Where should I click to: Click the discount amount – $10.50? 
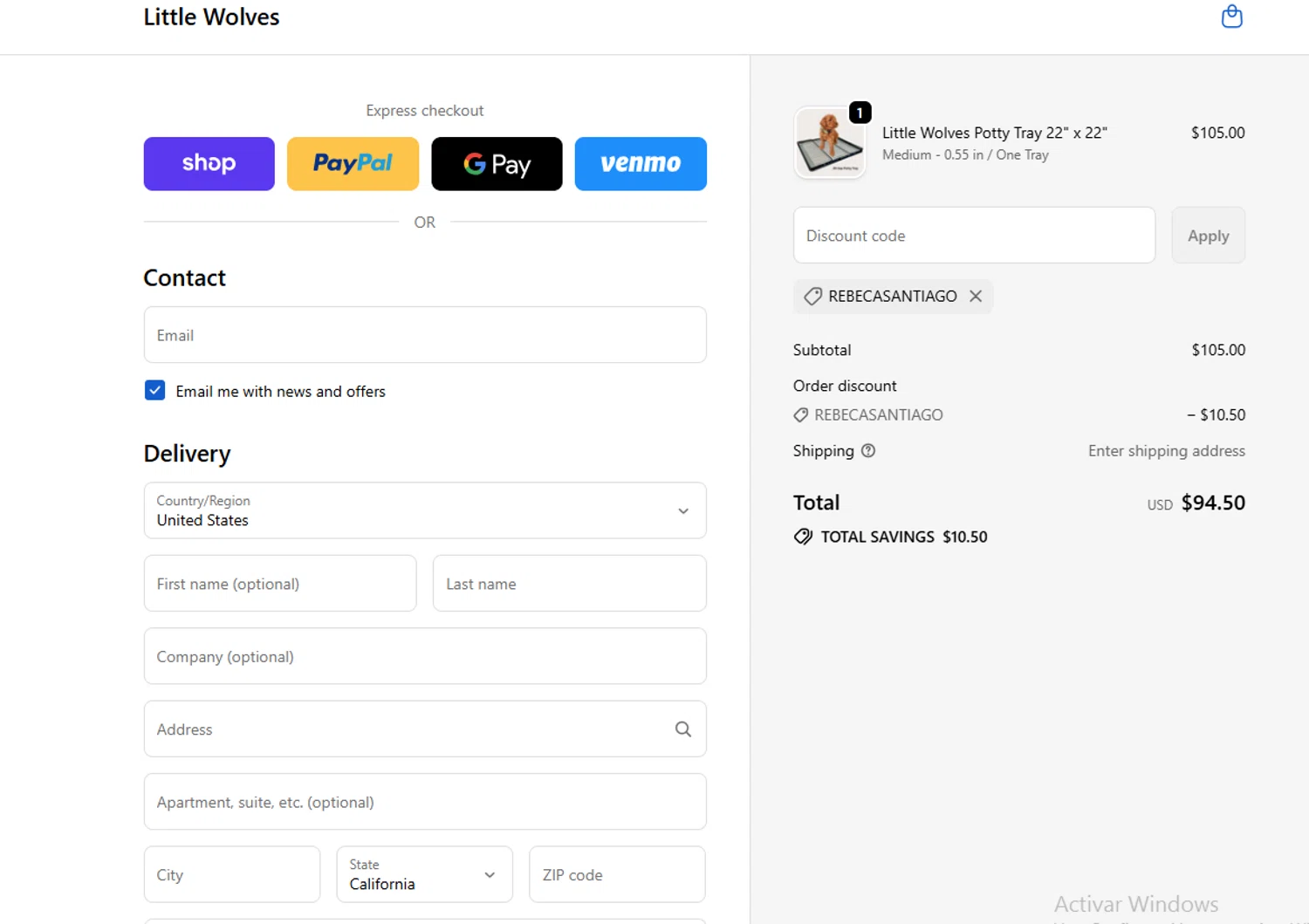point(1216,414)
